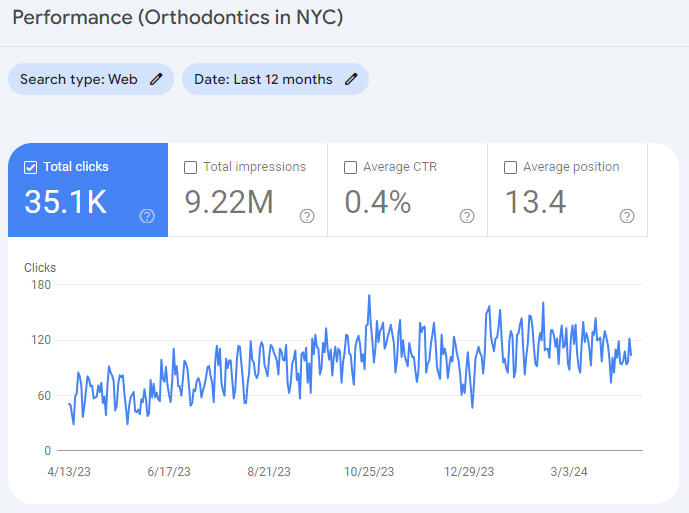Image resolution: width=689 pixels, height=513 pixels.
Task: Open help icon in Total clicks card
Action: pyautogui.click(x=147, y=216)
